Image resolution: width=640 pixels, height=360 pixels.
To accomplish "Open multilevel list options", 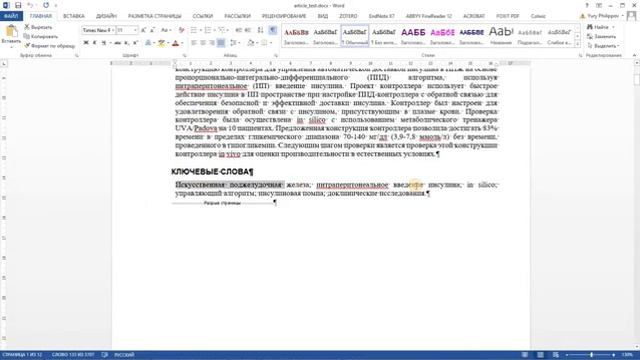I will click(x=223, y=30).
